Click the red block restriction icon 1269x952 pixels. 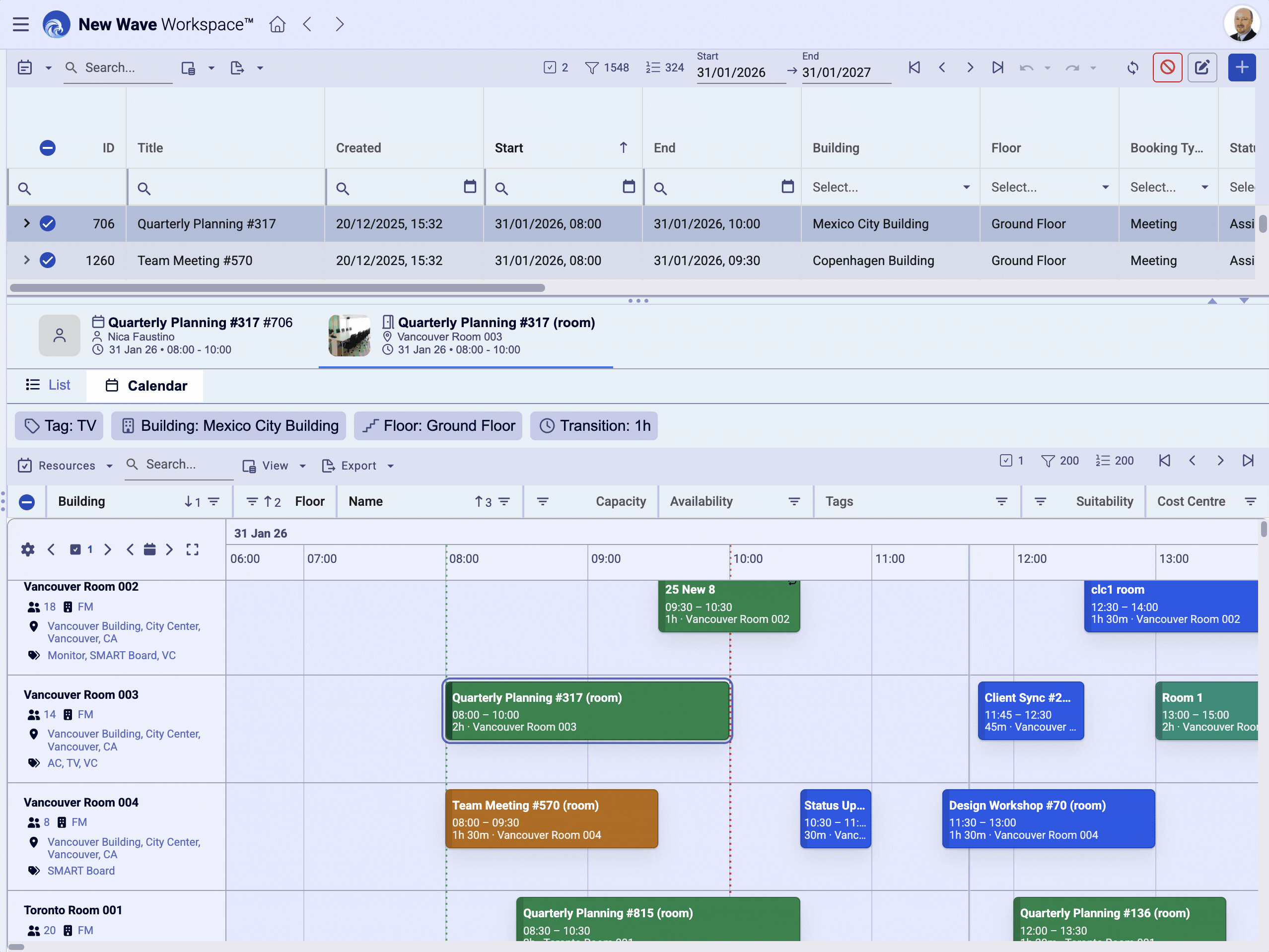[1167, 67]
